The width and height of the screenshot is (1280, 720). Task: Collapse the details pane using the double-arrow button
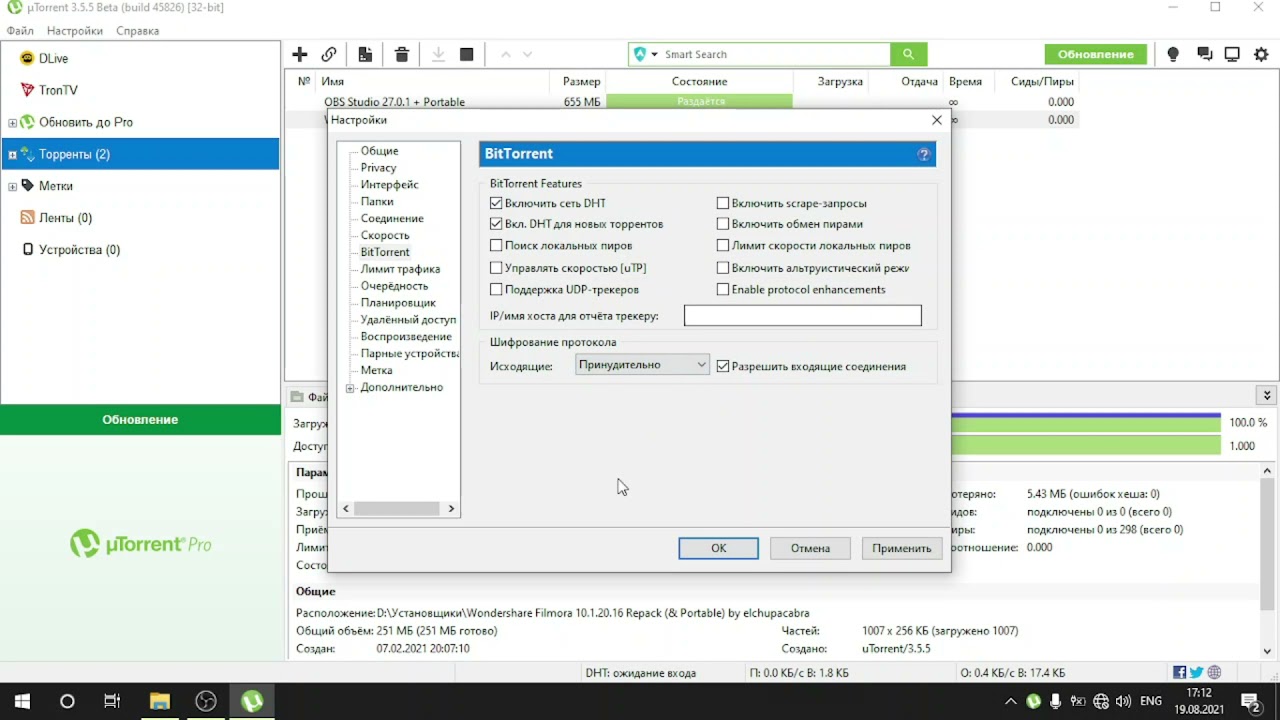pos(1267,396)
